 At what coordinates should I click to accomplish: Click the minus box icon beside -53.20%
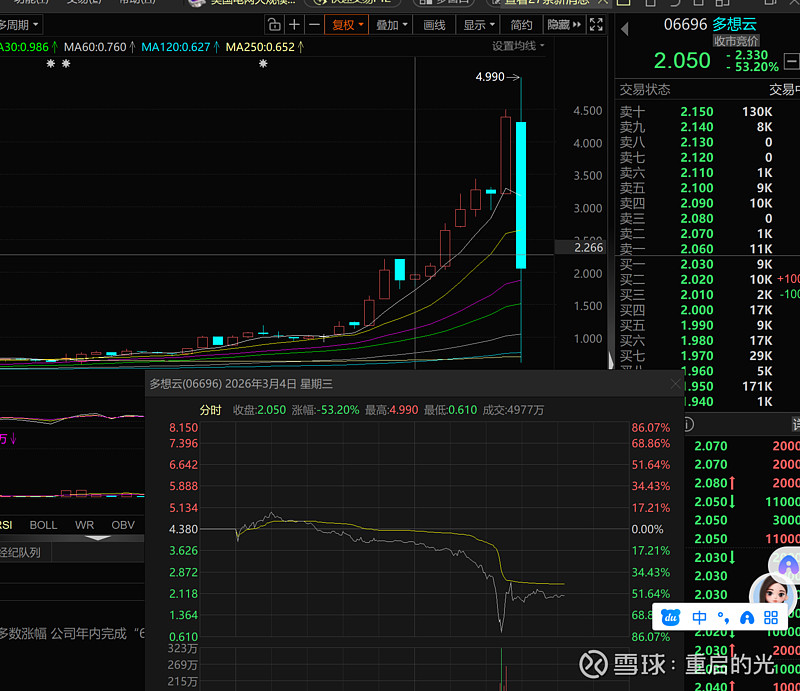point(791,62)
